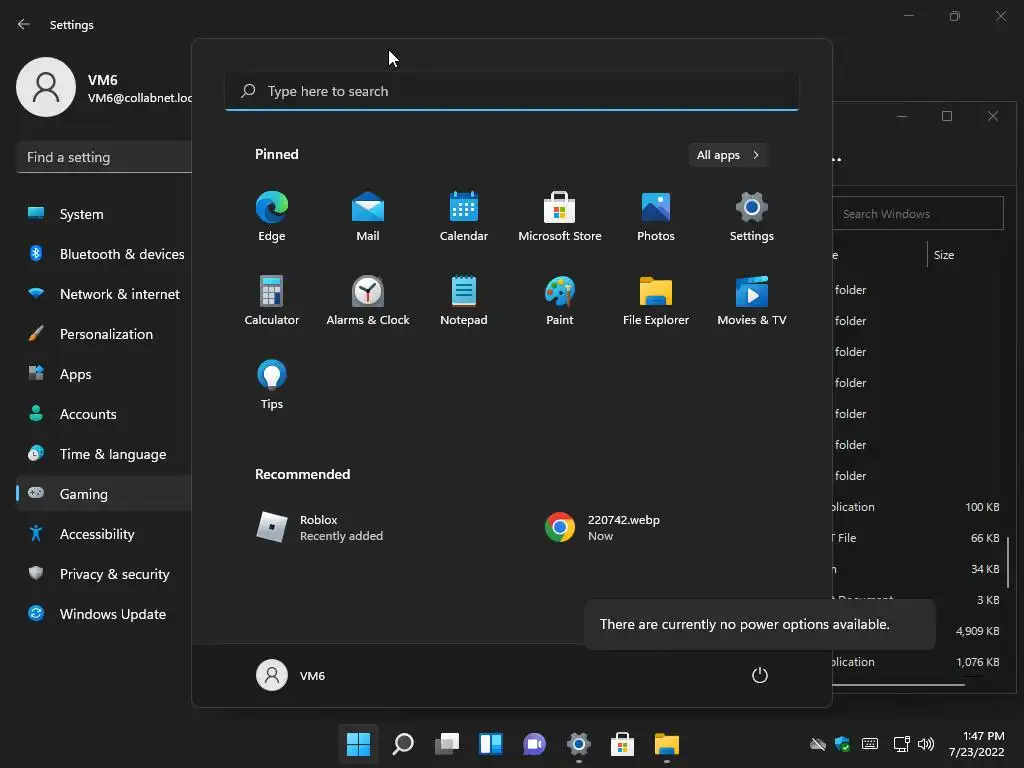The width and height of the screenshot is (1024, 768).
Task: Open Chat from the taskbar
Action: pyautogui.click(x=534, y=744)
